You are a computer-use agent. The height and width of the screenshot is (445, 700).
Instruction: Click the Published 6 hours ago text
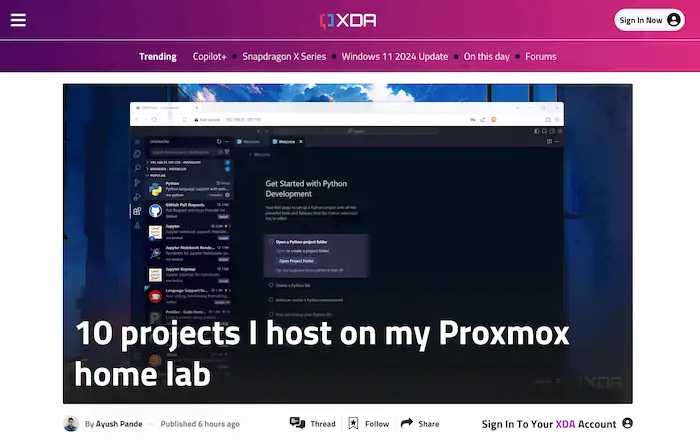point(200,424)
